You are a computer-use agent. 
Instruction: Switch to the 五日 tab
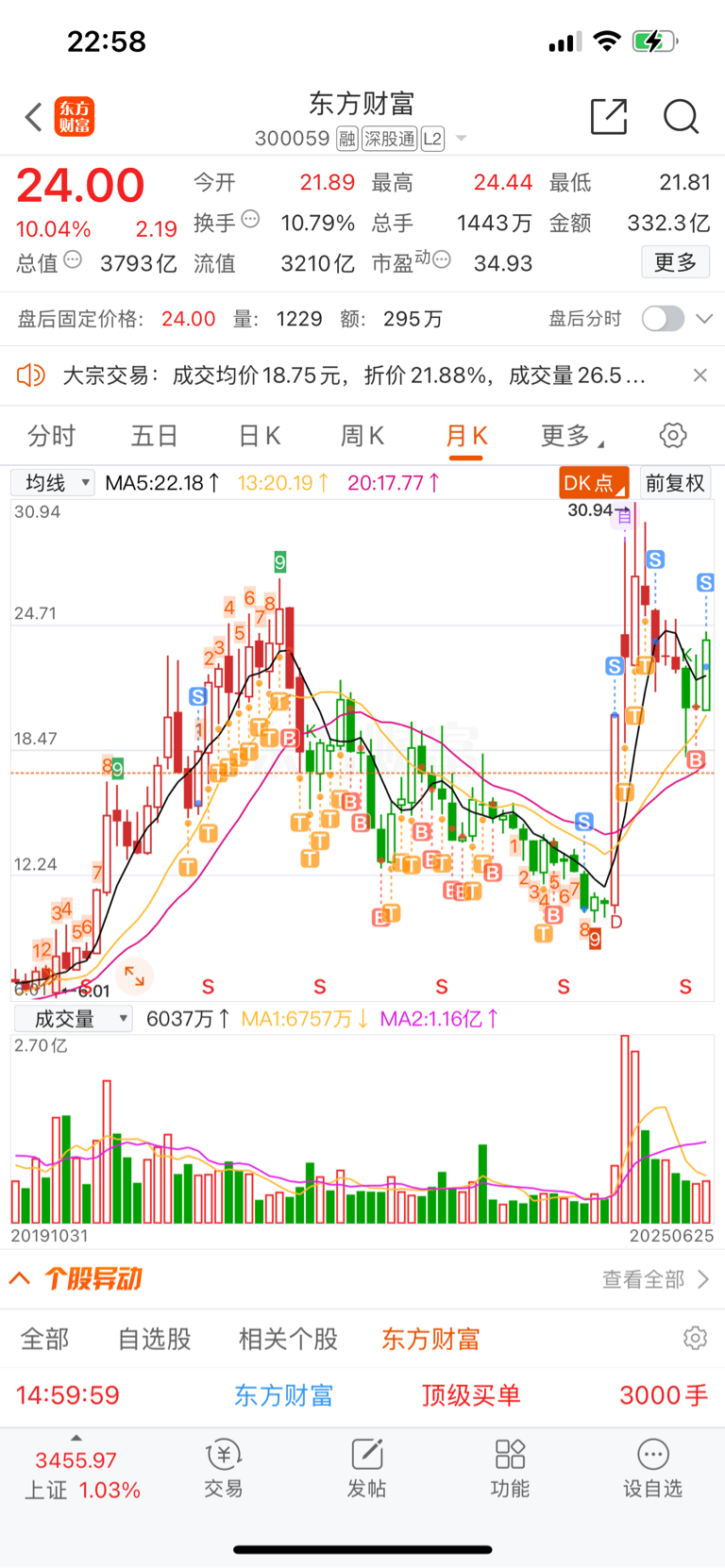pos(154,436)
